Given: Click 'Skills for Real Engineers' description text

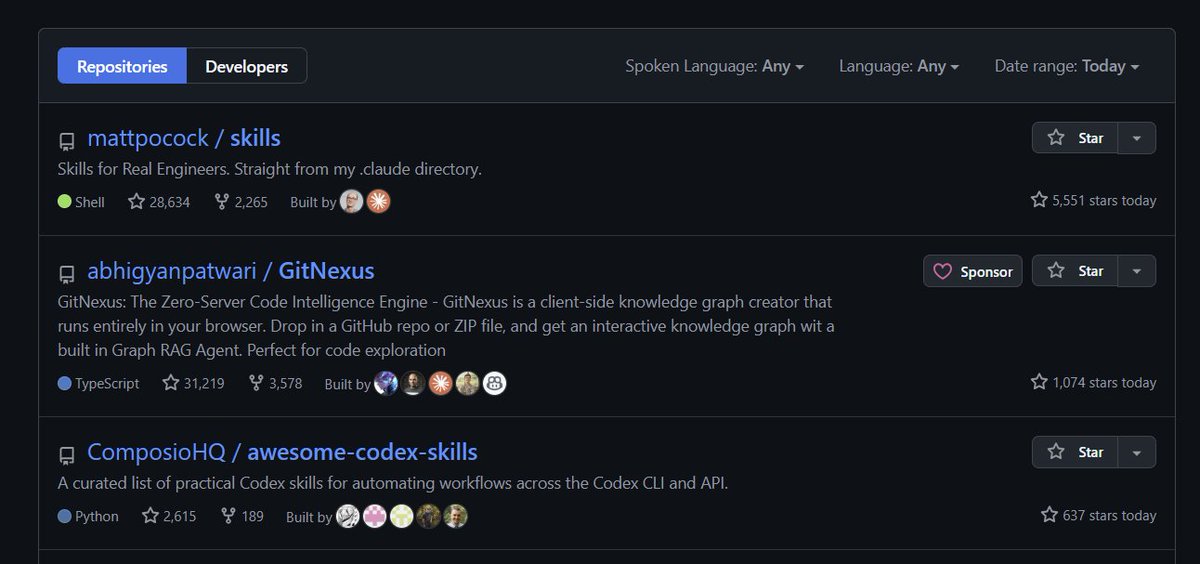Looking at the screenshot, I should tap(270, 169).
